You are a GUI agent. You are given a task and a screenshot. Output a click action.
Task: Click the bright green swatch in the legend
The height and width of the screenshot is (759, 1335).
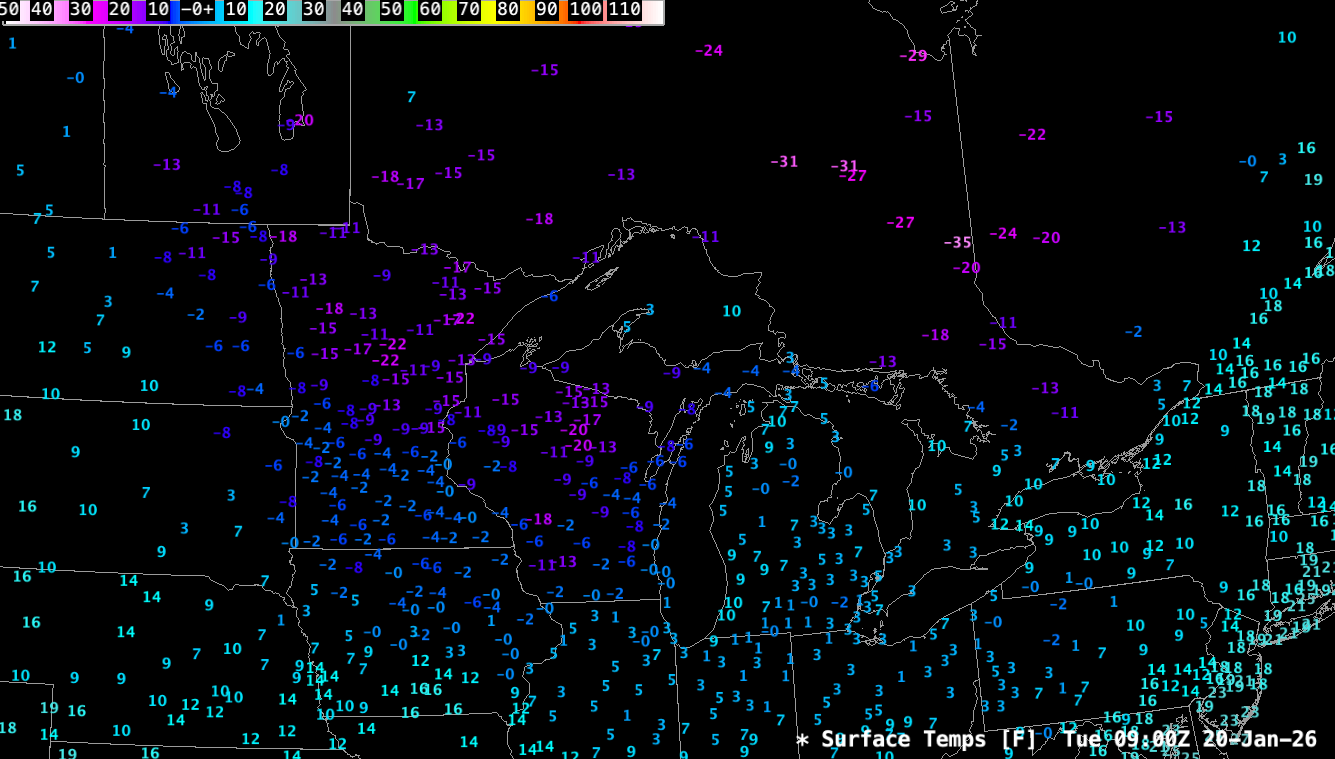tap(410, 10)
